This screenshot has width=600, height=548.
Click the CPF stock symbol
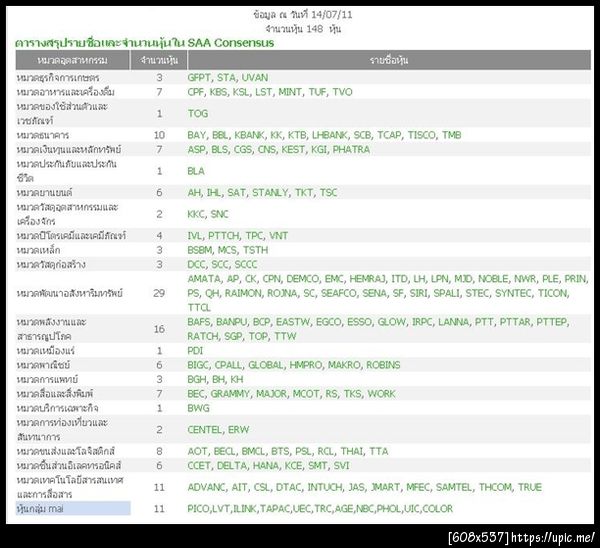196,92
